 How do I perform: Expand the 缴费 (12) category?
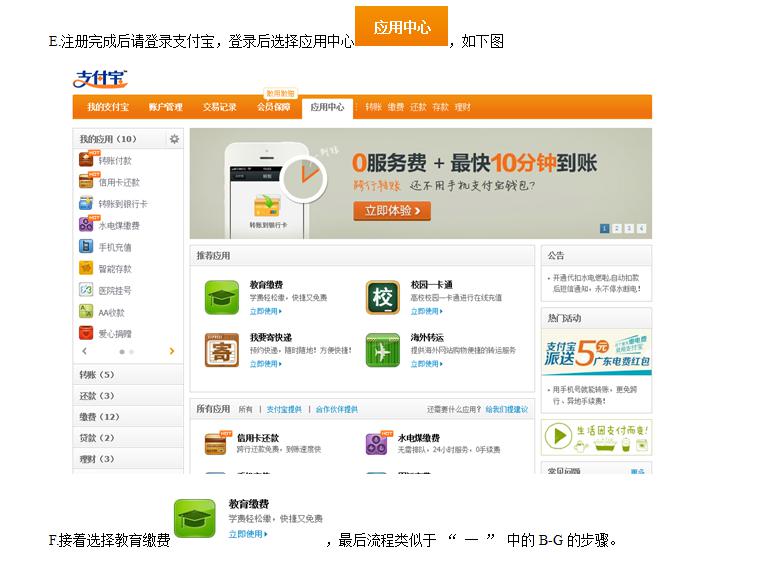(99, 417)
